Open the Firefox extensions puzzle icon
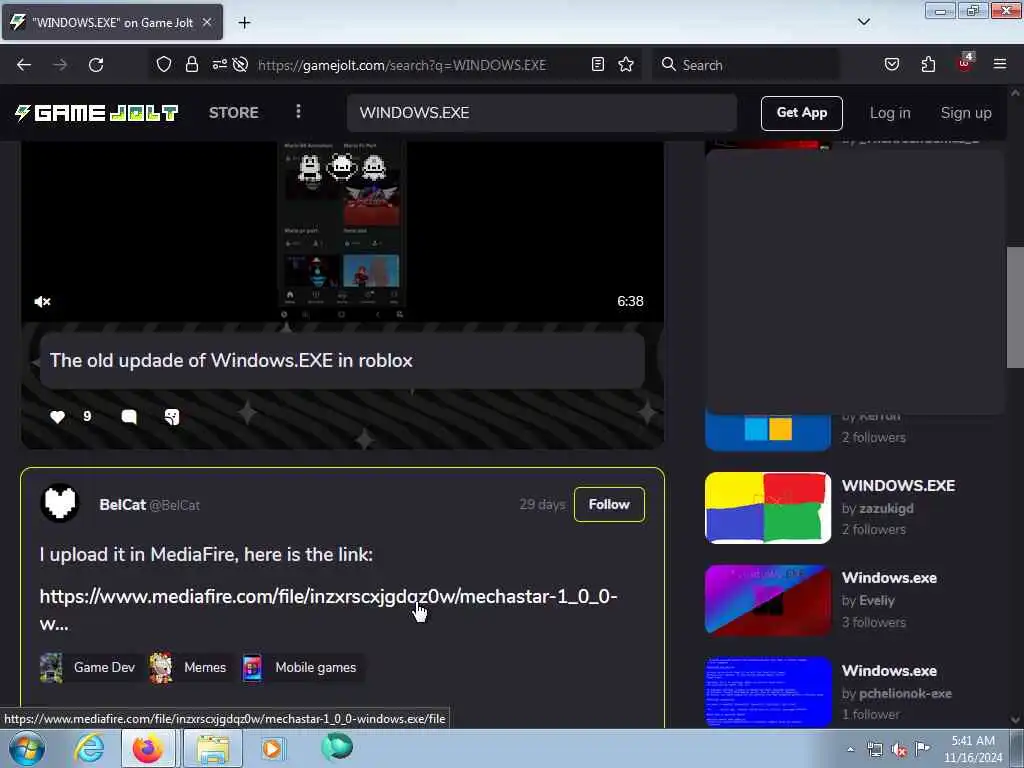This screenshot has height=768, width=1024. click(x=928, y=64)
